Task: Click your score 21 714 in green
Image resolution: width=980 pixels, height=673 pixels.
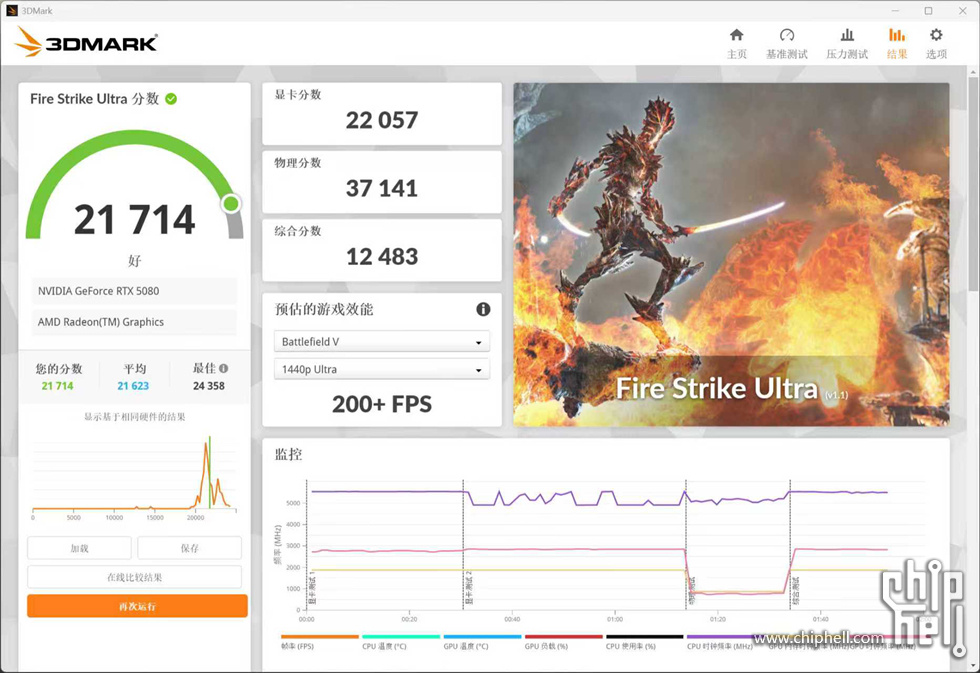Action: [58, 386]
